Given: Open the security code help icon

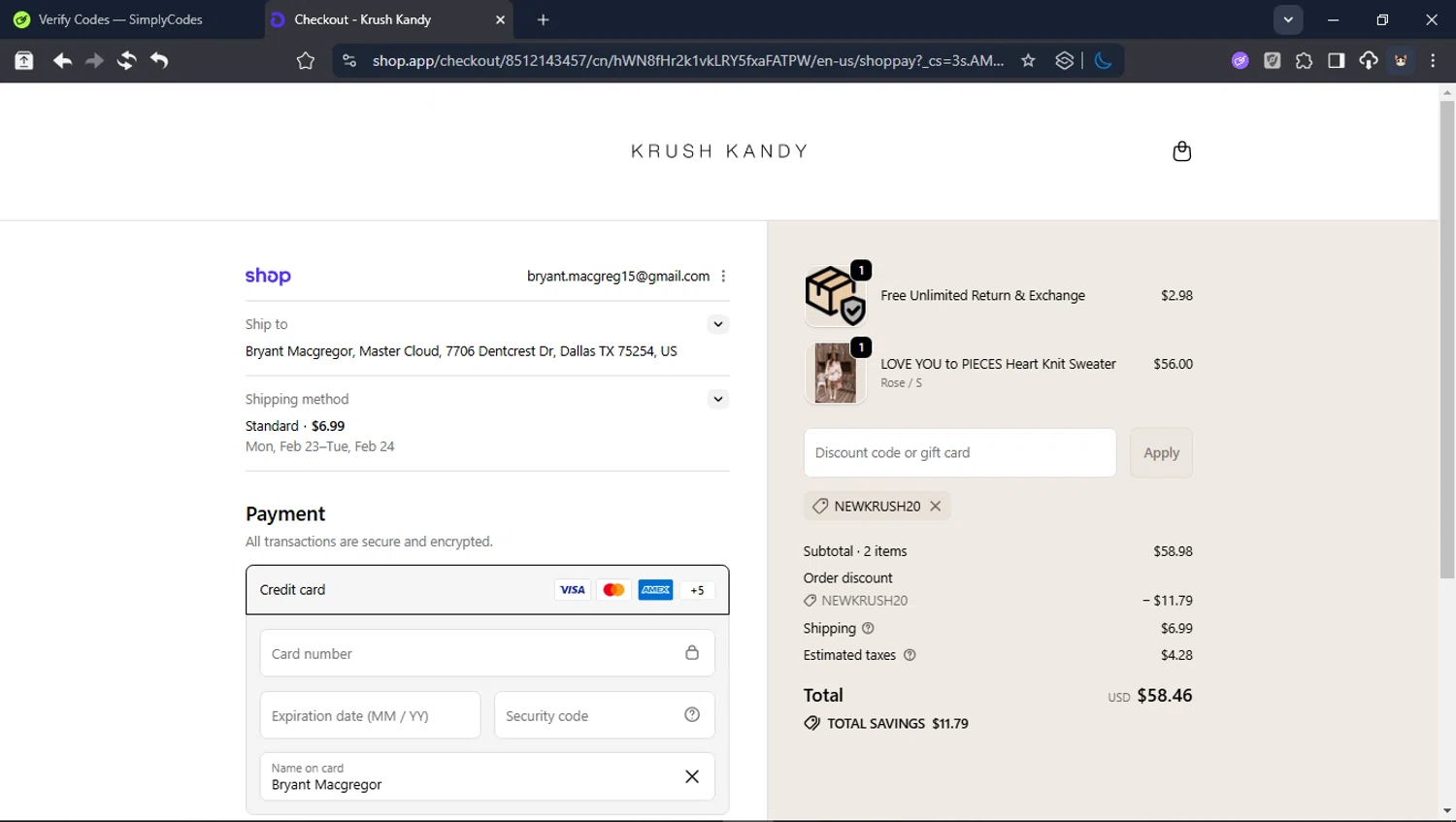Looking at the screenshot, I should pyautogui.click(x=692, y=714).
